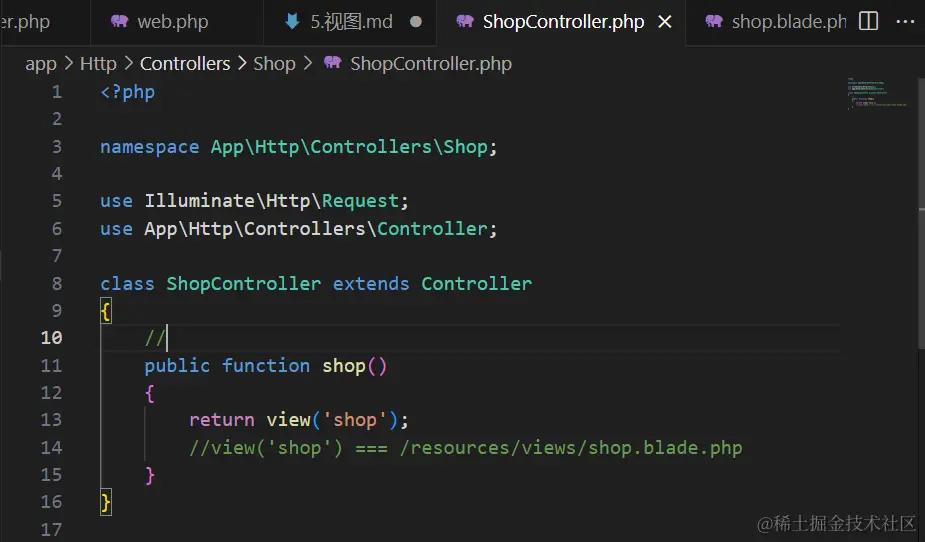
Task: Switch to the shop.blade.php tab
Action: tap(788, 22)
